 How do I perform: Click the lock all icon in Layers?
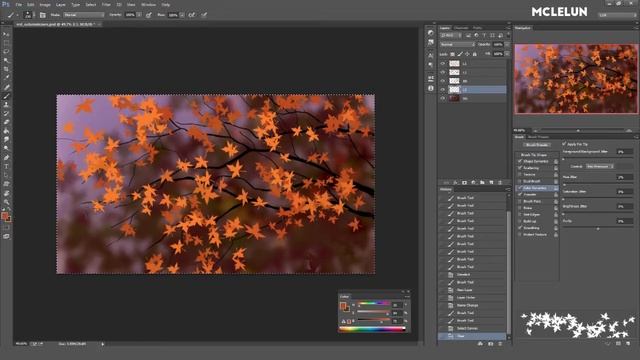(x=474, y=54)
